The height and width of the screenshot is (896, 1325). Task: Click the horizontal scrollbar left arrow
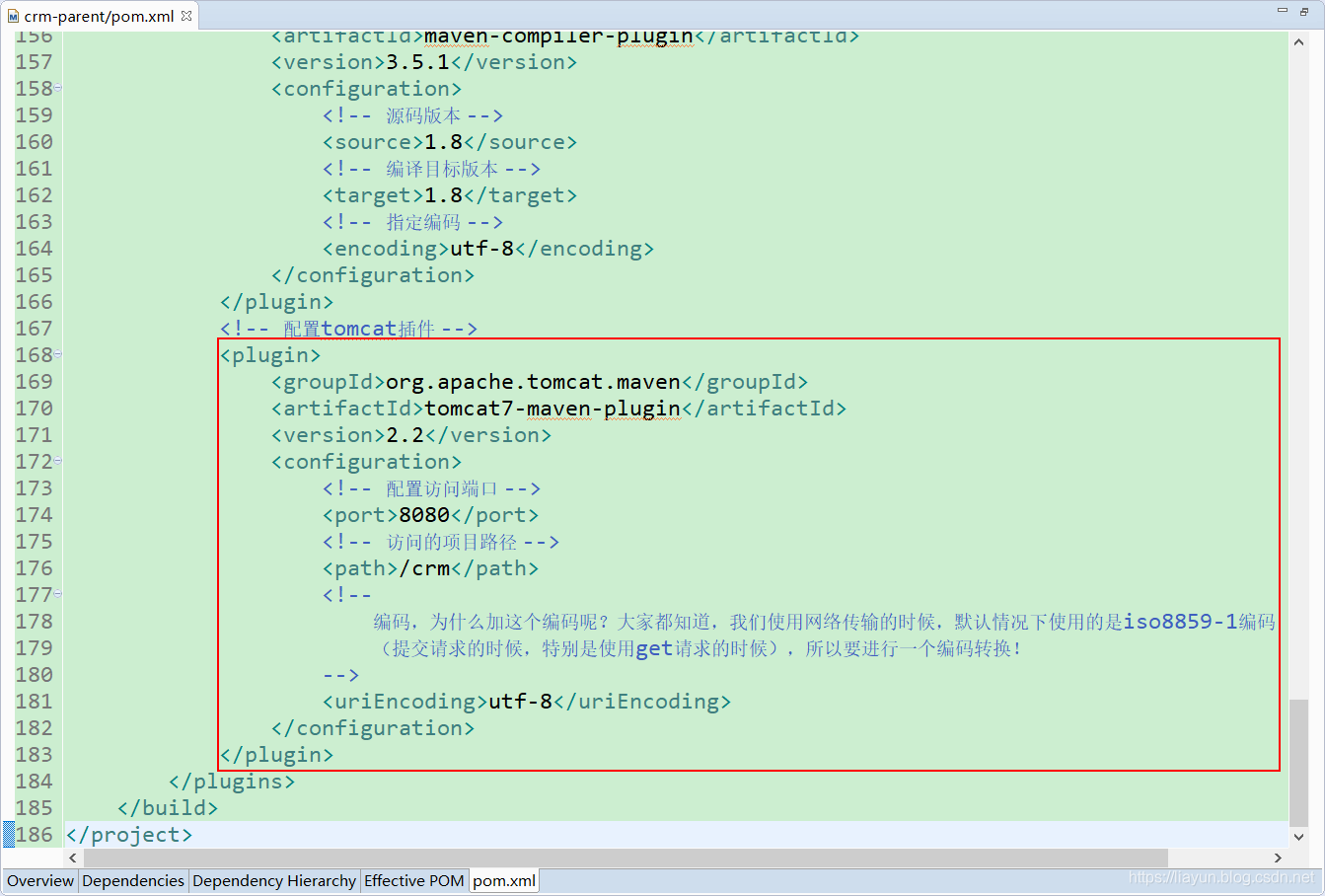(73, 858)
